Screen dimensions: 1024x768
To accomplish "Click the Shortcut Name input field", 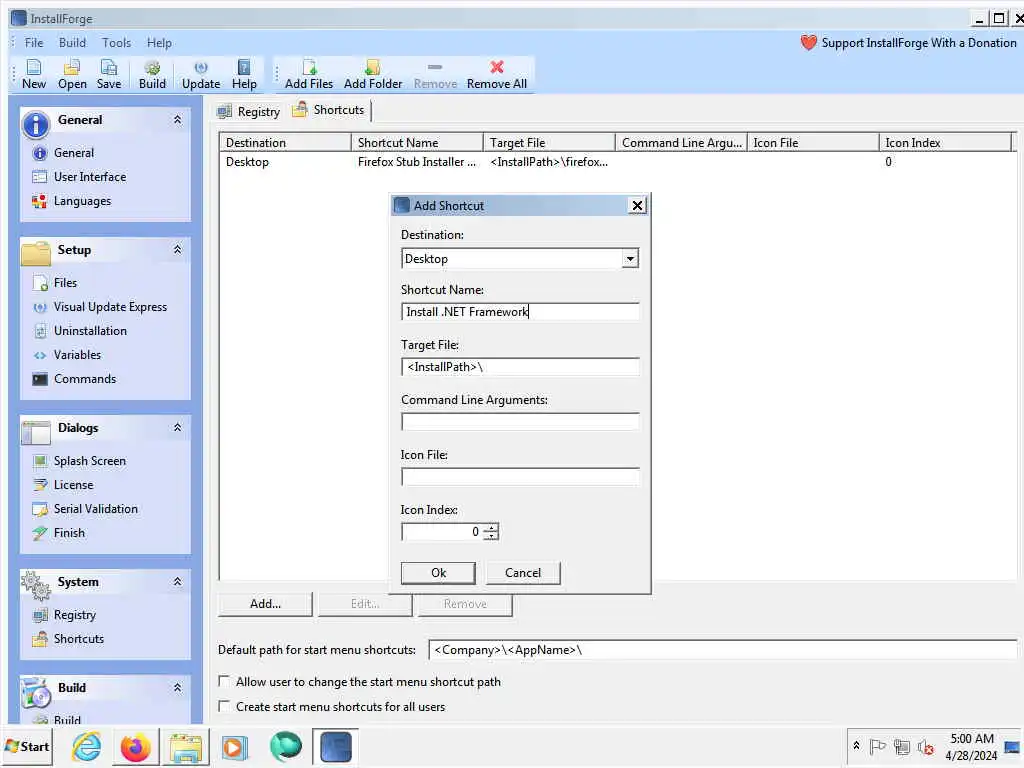I will (520, 312).
